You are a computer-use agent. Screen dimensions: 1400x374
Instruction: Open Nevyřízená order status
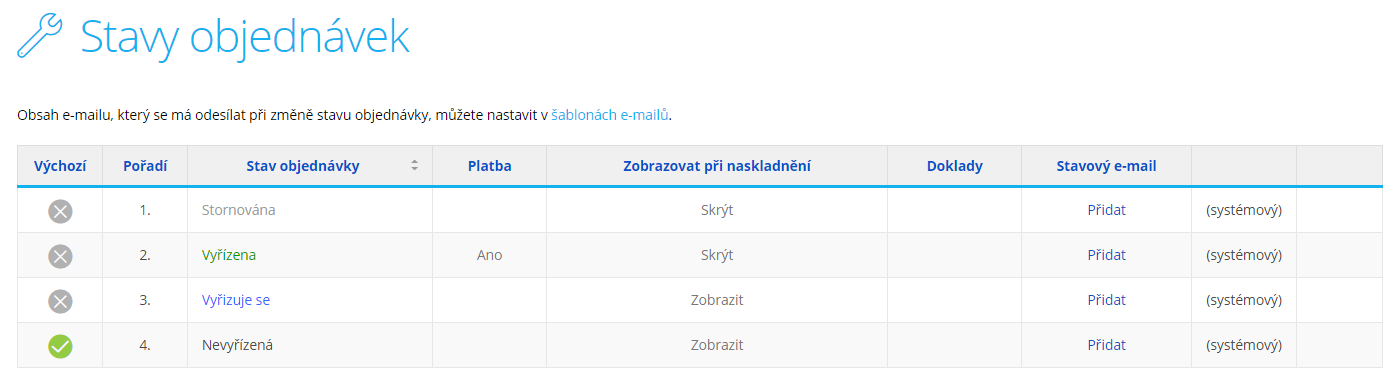(x=237, y=345)
